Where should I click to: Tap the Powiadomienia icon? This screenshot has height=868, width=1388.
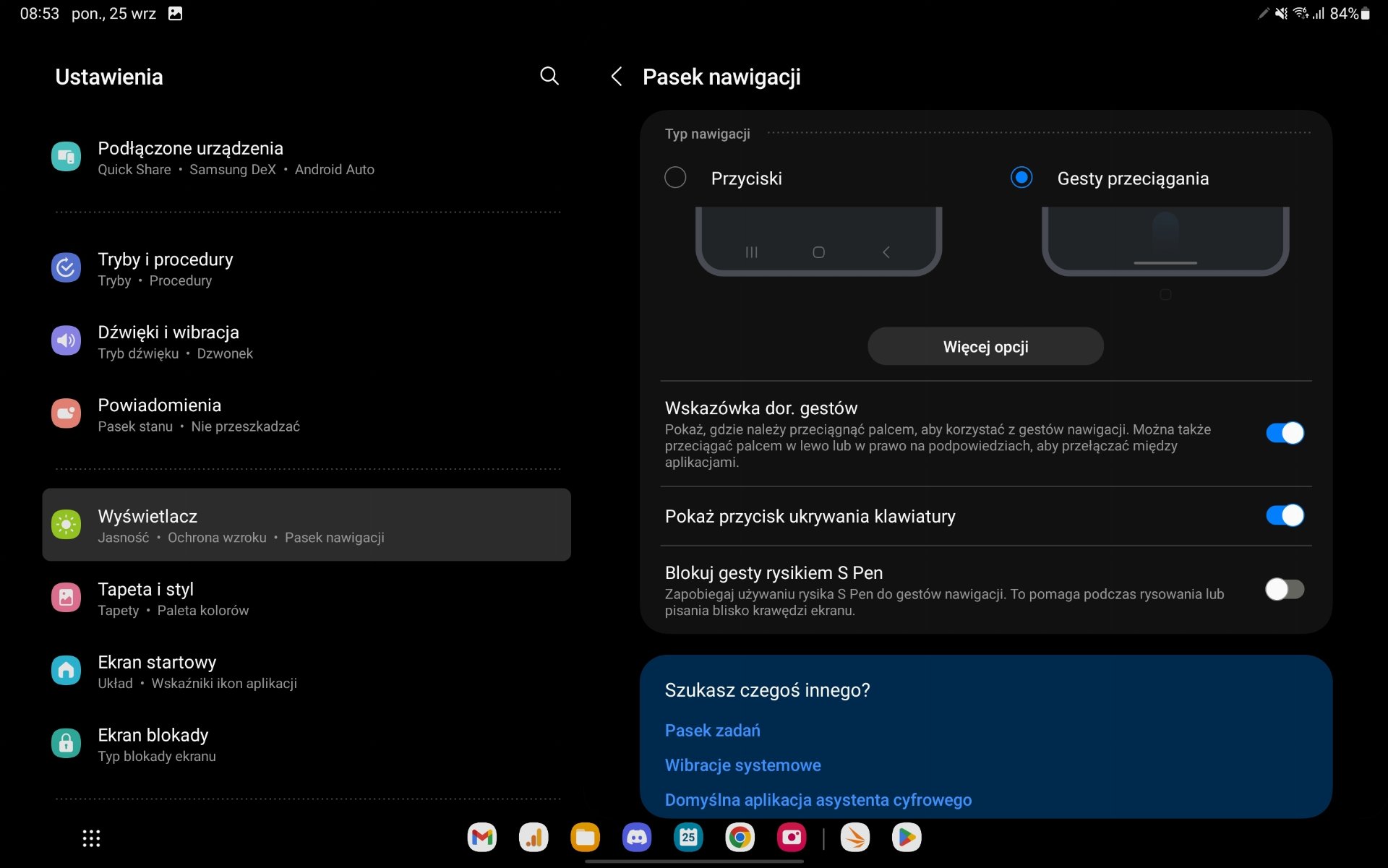point(66,414)
